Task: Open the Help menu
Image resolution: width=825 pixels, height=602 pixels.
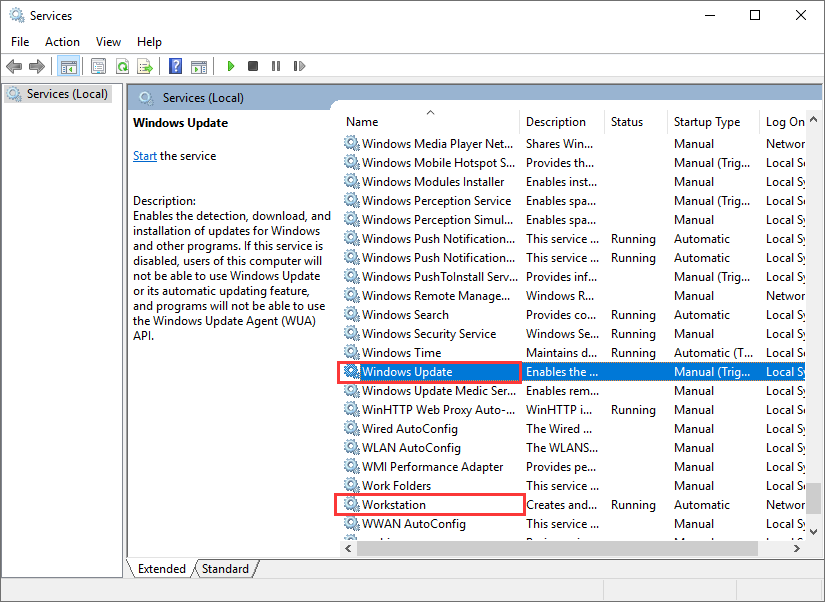Action: (x=149, y=42)
